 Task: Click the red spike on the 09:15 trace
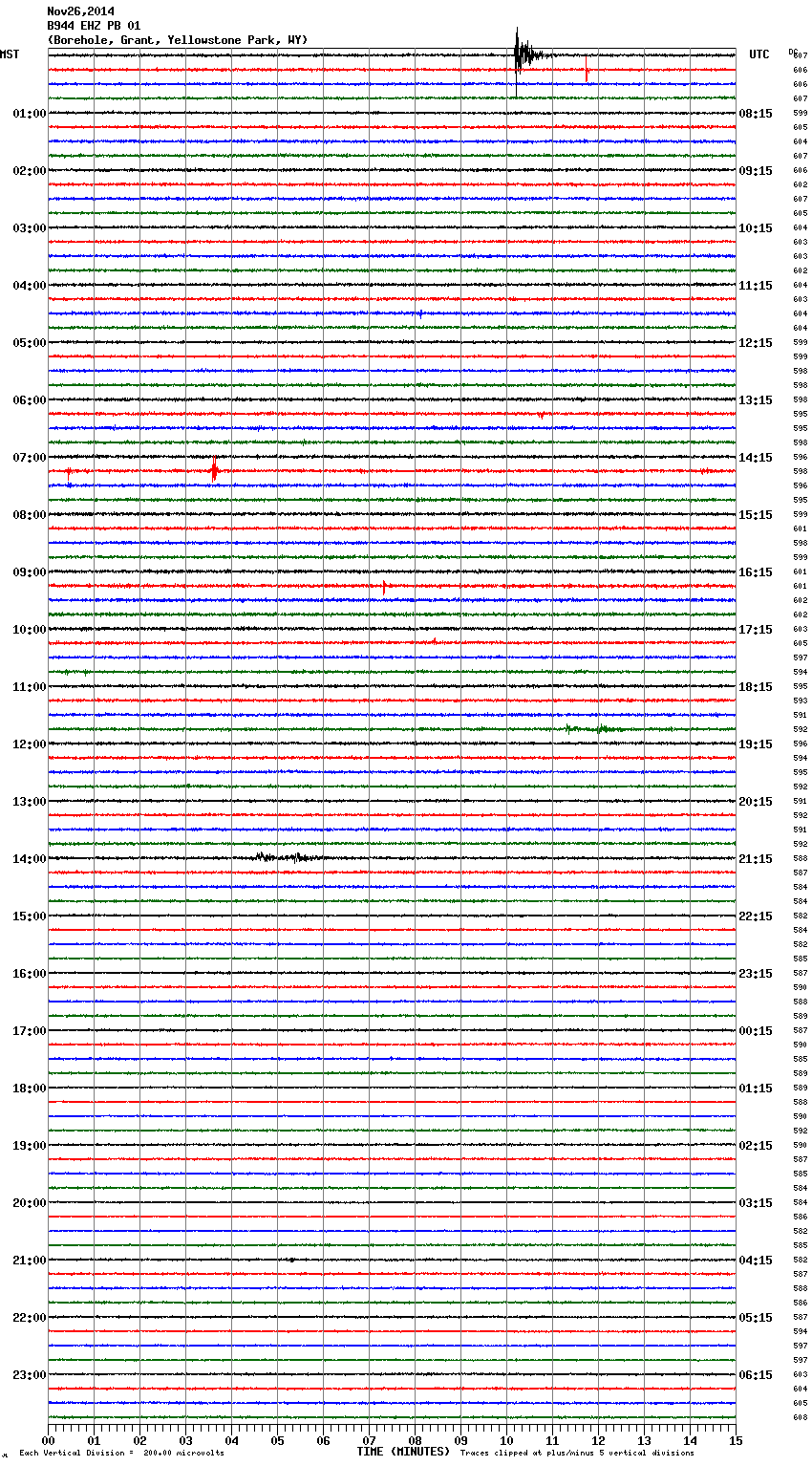coord(384,587)
